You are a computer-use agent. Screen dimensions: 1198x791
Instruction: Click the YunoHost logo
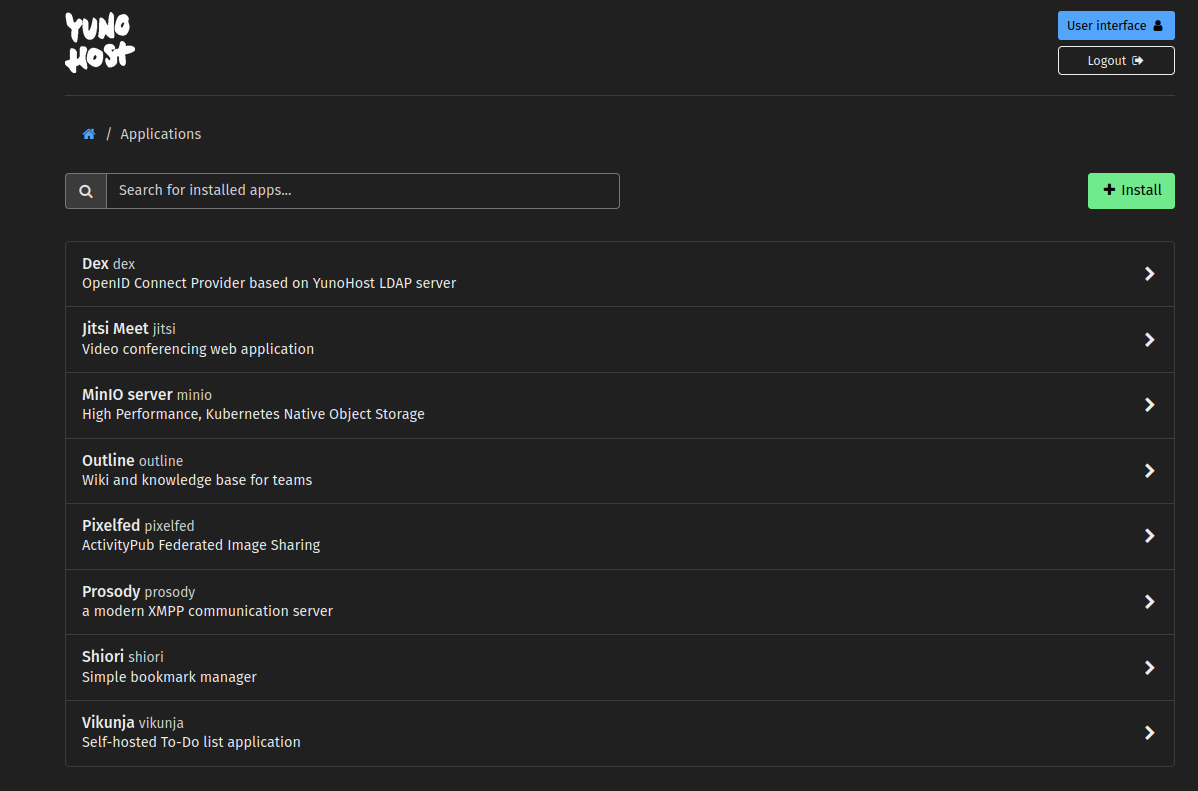pyautogui.click(x=100, y=43)
